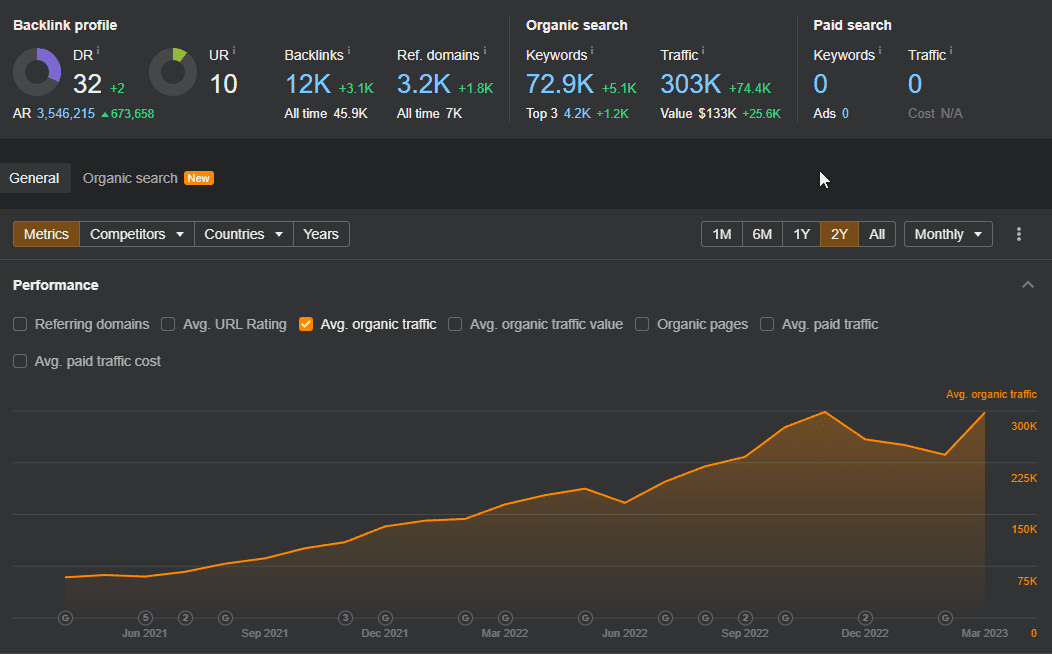Click the "3" update marker on the timeline

point(345,618)
